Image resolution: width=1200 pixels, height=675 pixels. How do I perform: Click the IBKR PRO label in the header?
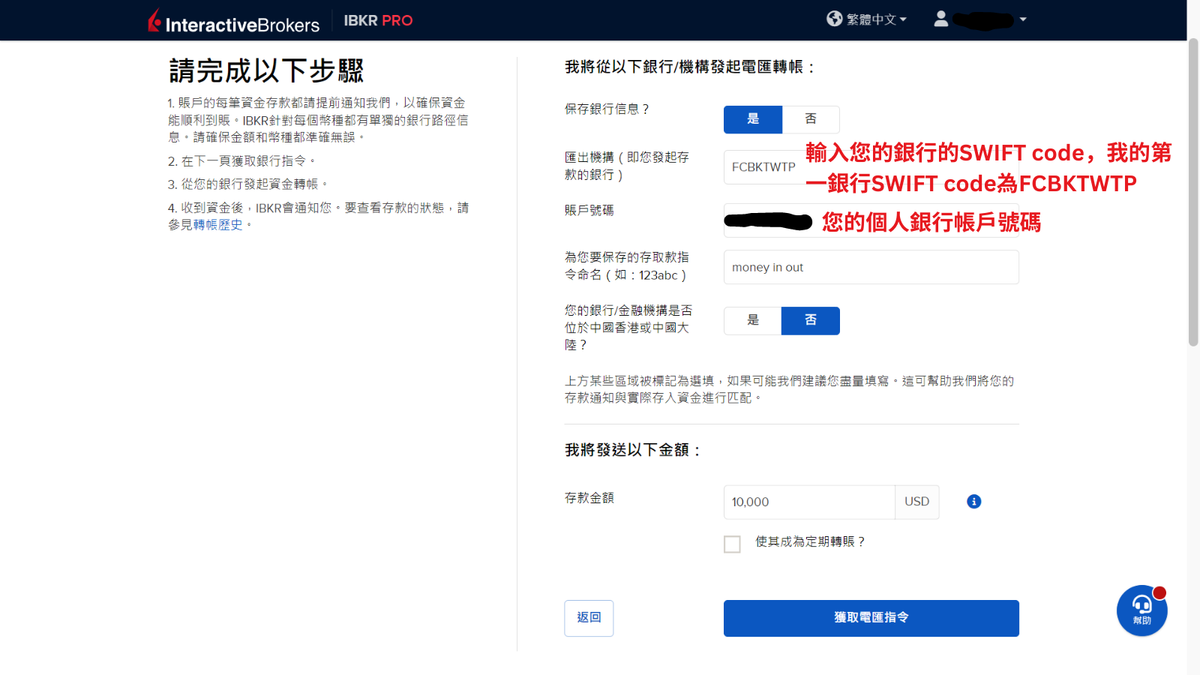(378, 19)
